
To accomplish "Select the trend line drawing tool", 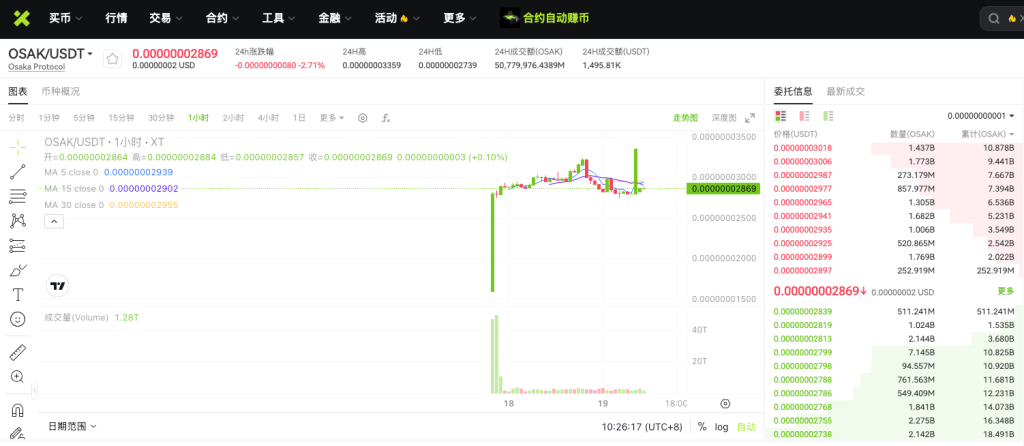I will [x=17, y=171].
